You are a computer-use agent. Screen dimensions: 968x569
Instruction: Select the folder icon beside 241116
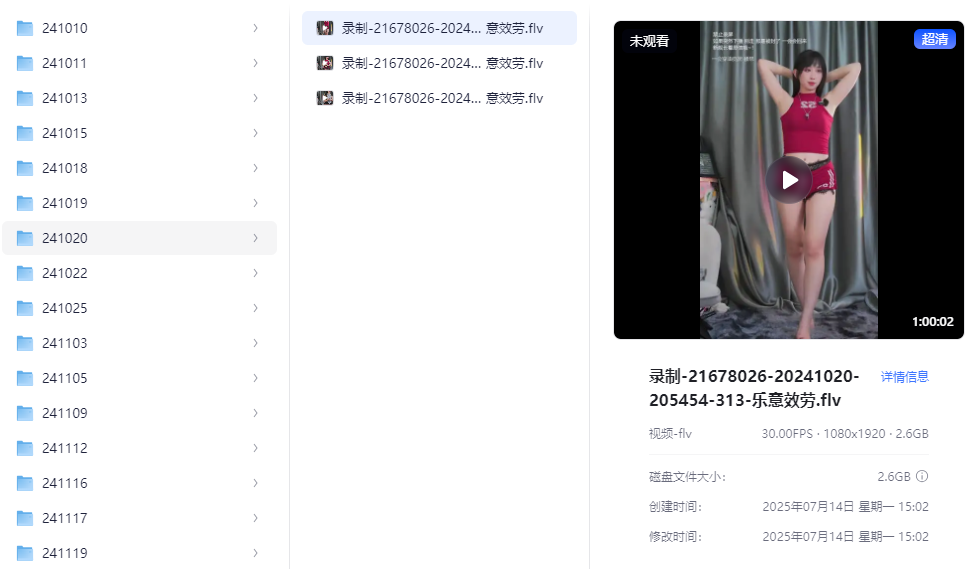coord(25,483)
